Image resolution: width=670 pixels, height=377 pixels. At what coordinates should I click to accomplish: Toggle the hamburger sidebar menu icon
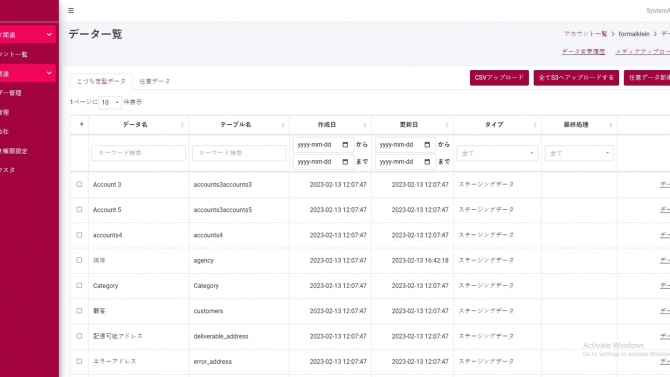point(71,11)
